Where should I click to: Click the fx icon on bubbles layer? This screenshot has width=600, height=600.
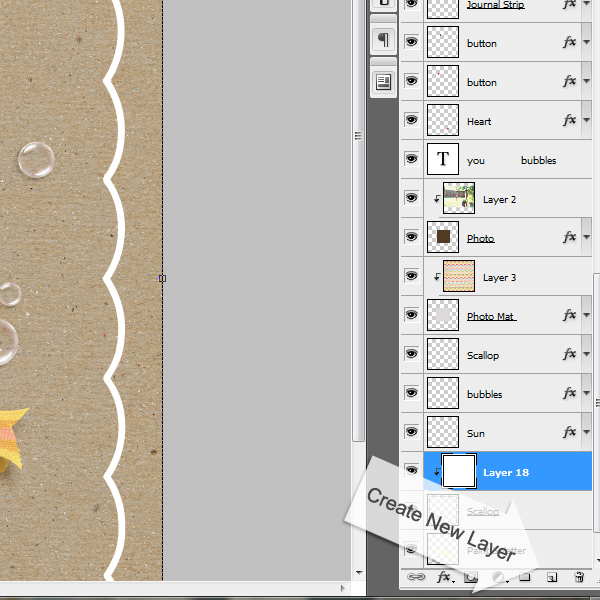[569, 393]
